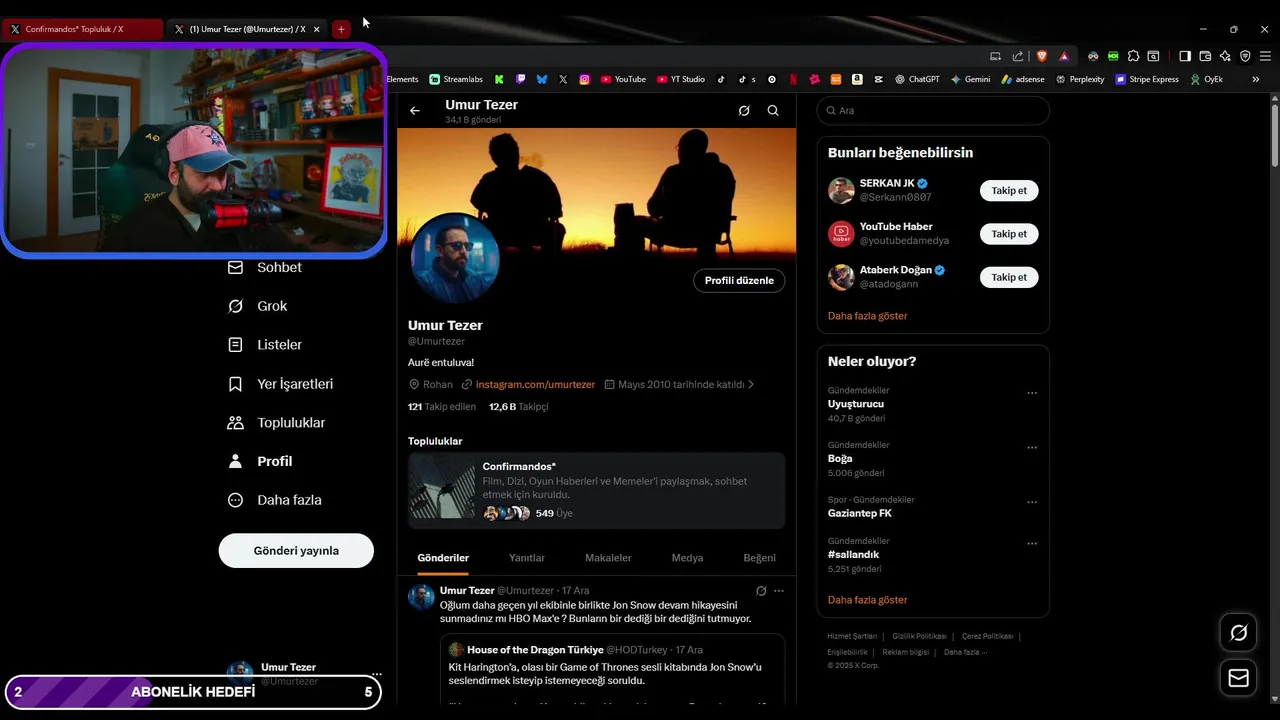Open Gemini bookmark

point(970,79)
